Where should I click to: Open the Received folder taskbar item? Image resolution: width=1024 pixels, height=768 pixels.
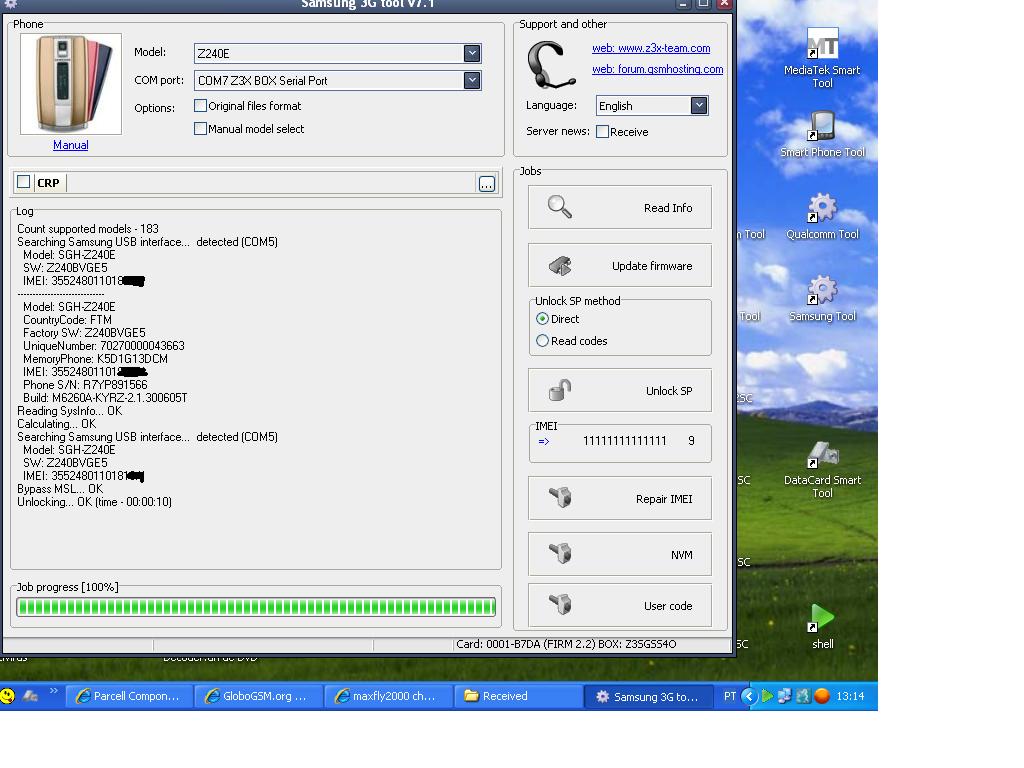(x=517, y=696)
